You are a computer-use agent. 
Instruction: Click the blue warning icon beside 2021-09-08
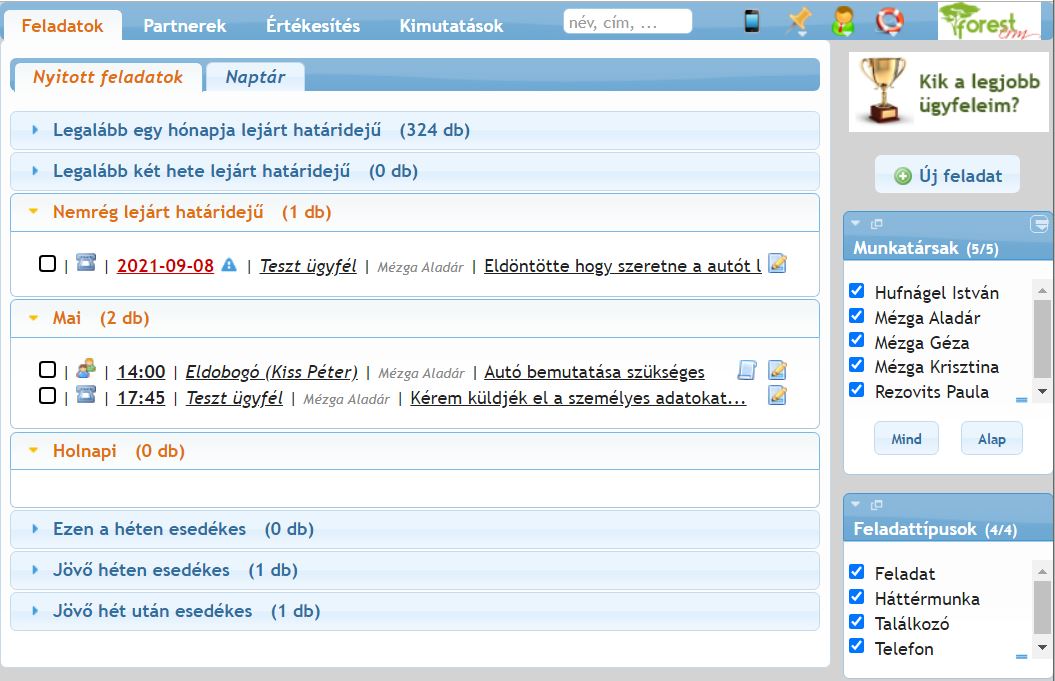(229, 265)
